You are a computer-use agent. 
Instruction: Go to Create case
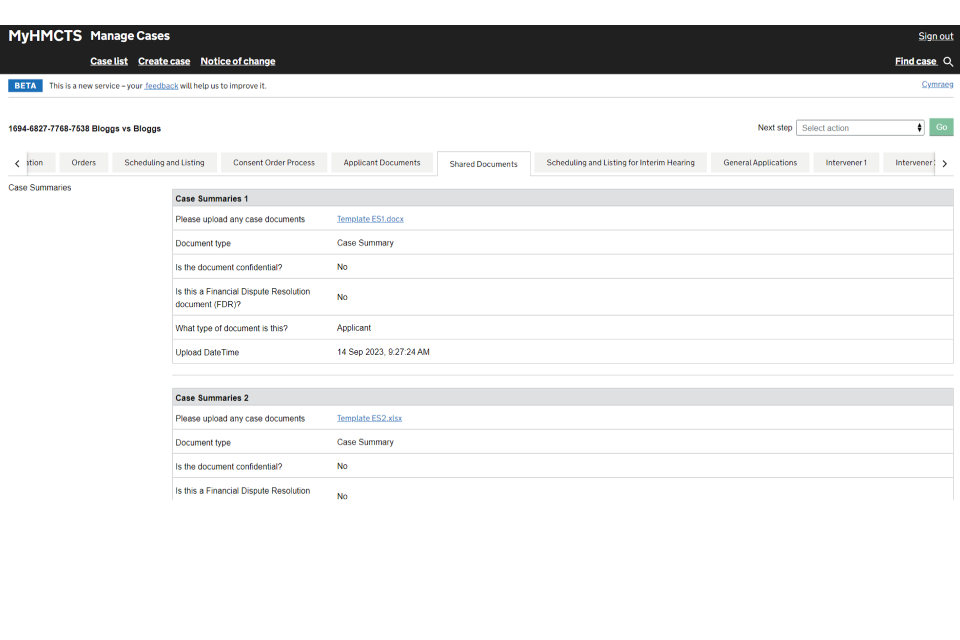pos(164,62)
